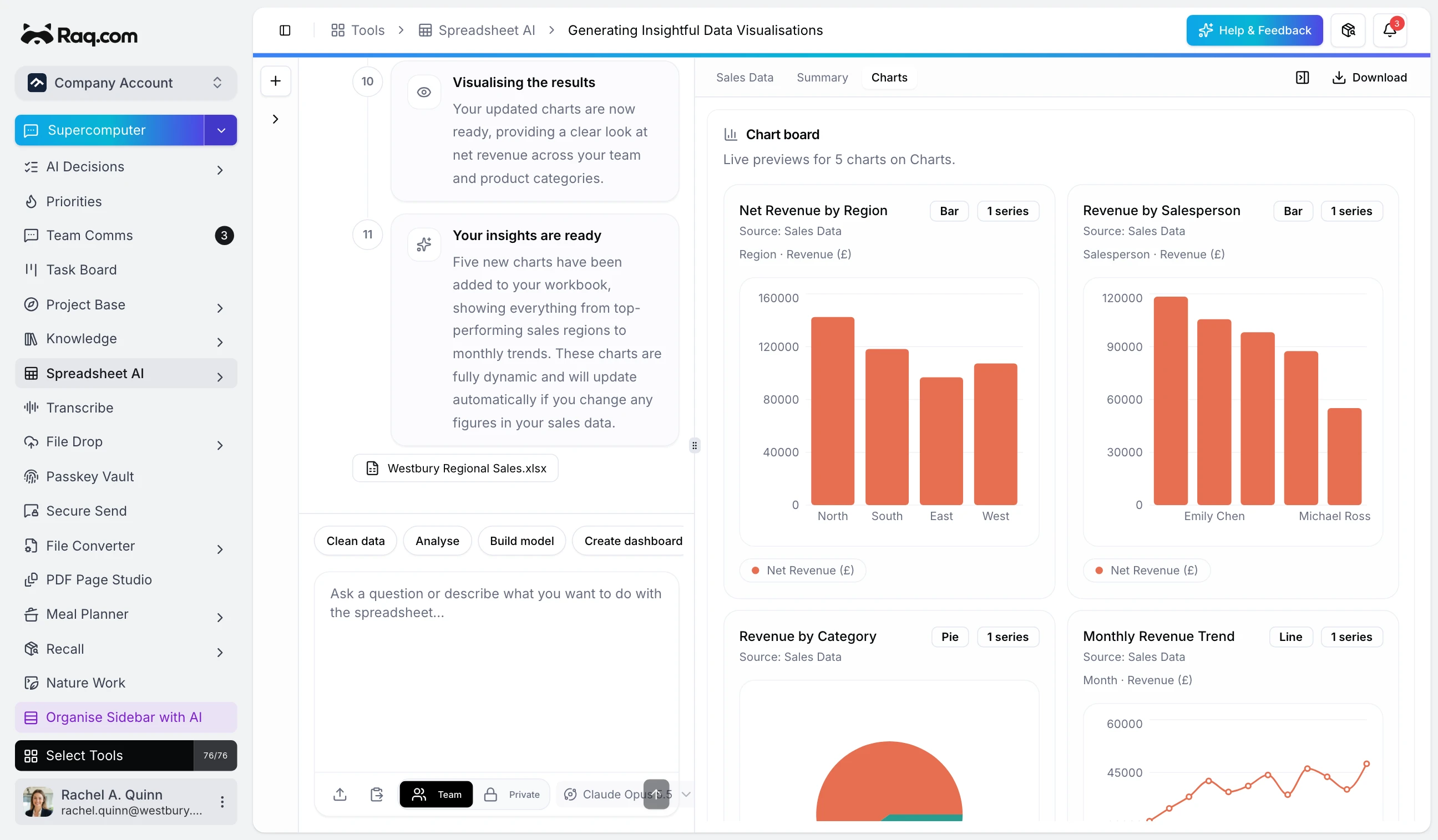
Task: Click the sparkle icon on Your insights are ready
Action: (x=424, y=245)
